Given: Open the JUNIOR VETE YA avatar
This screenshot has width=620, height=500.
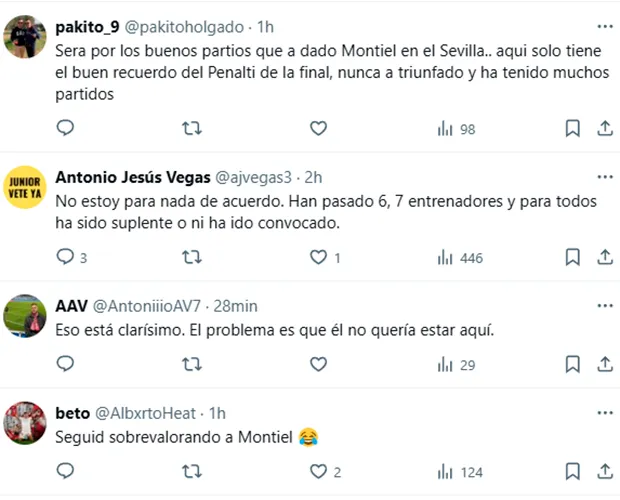Looking at the screenshot, I should [23, 186].
